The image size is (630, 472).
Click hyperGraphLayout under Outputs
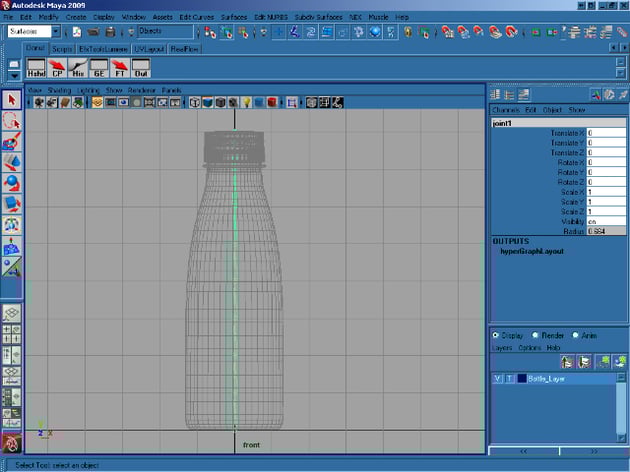(532, 251)
